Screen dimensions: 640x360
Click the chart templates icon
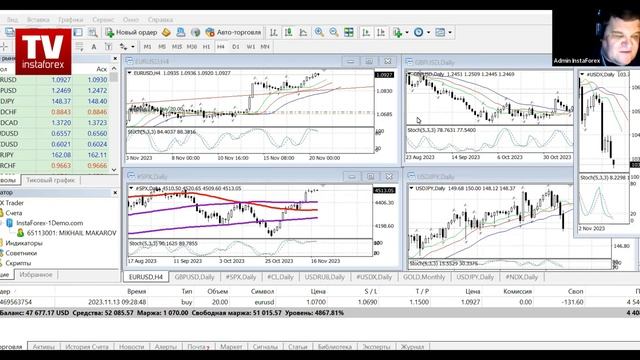tap(440, 32)
